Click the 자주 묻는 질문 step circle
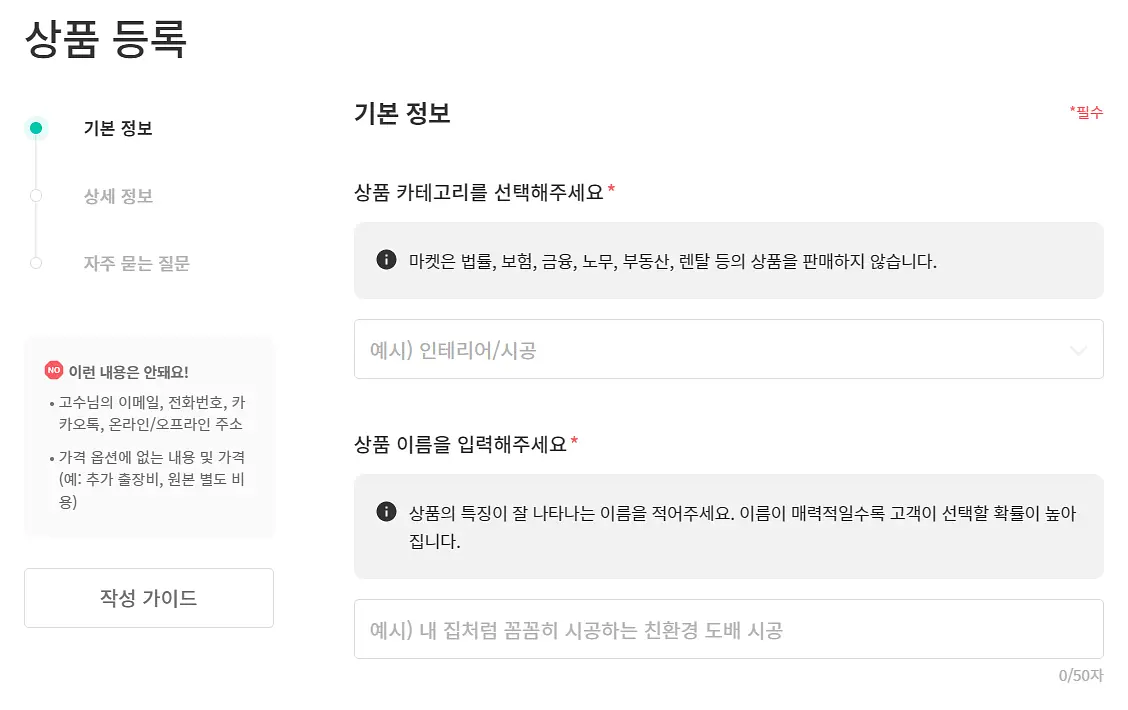Viewport: 1128px width, 710px height. 36,263
